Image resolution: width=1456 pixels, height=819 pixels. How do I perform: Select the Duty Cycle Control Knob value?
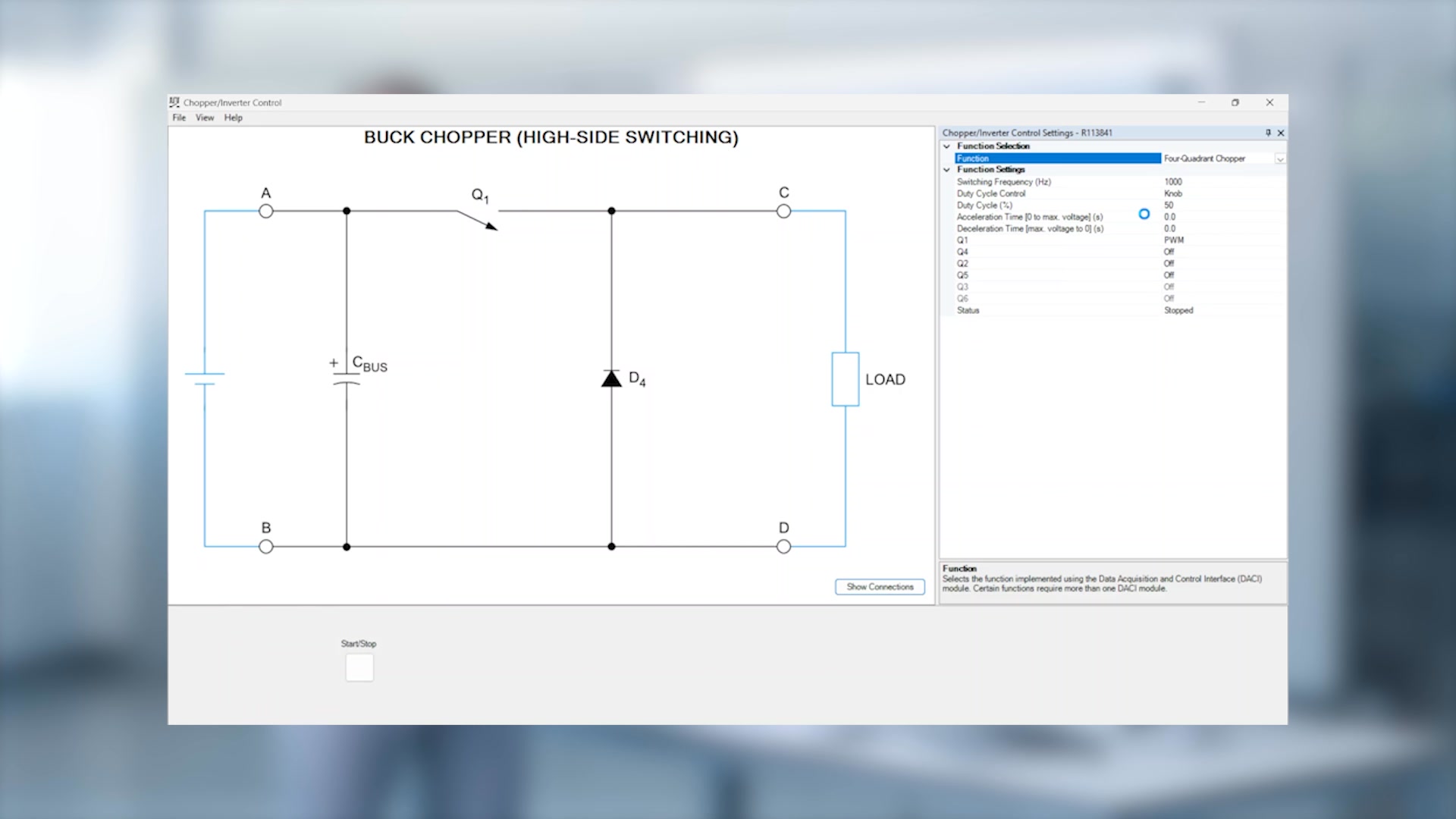pos(1173,193)
